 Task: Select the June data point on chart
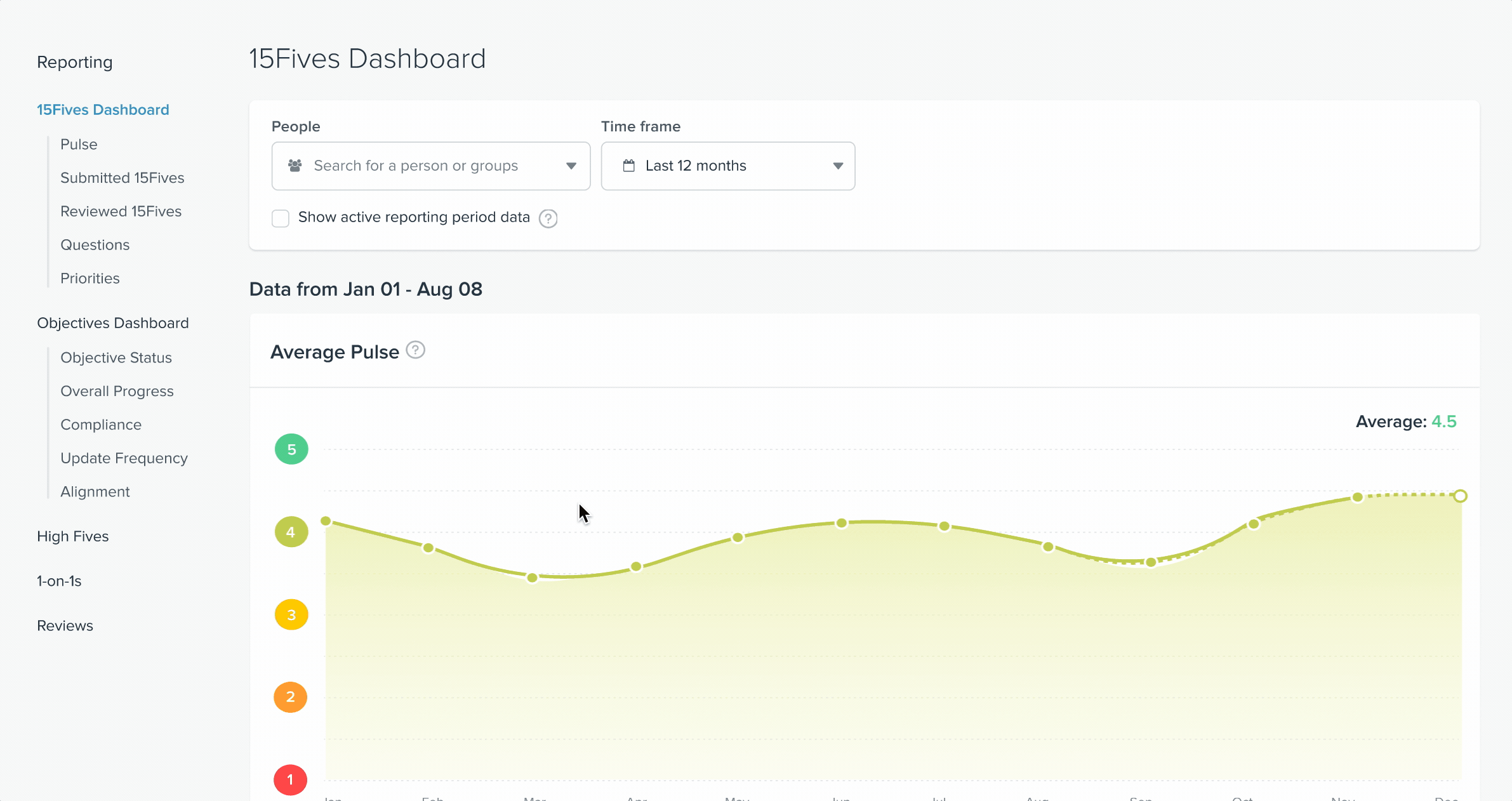842,523
